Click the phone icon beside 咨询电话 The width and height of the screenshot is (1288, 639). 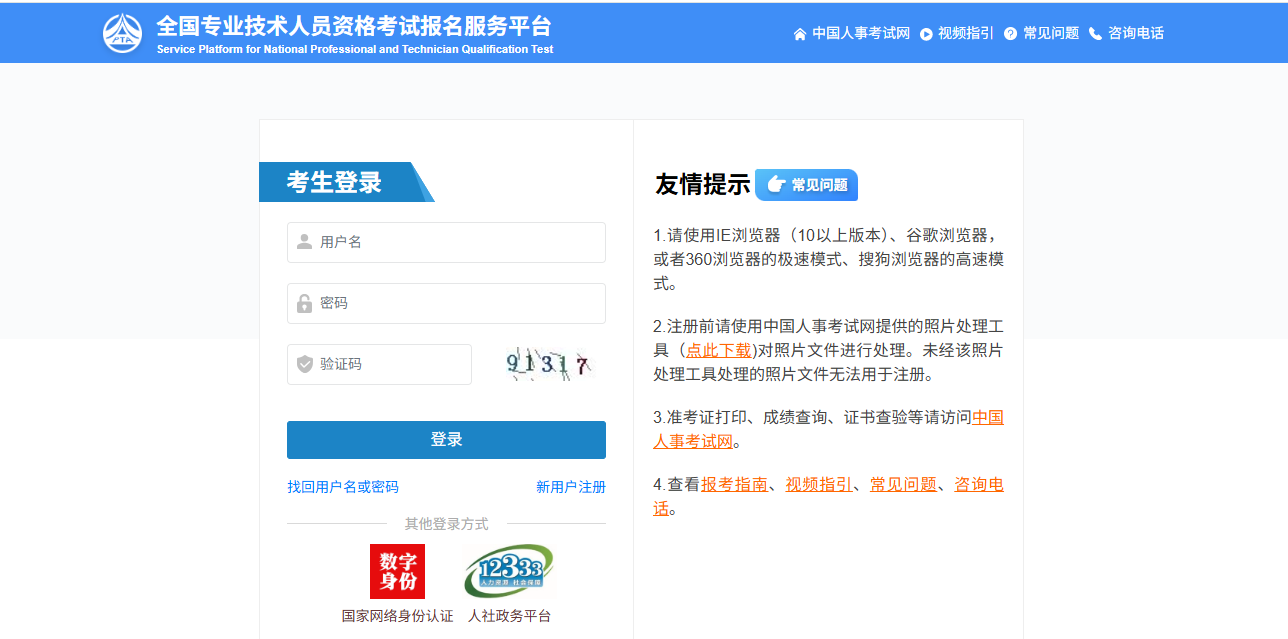click(x=1095, y=33)
